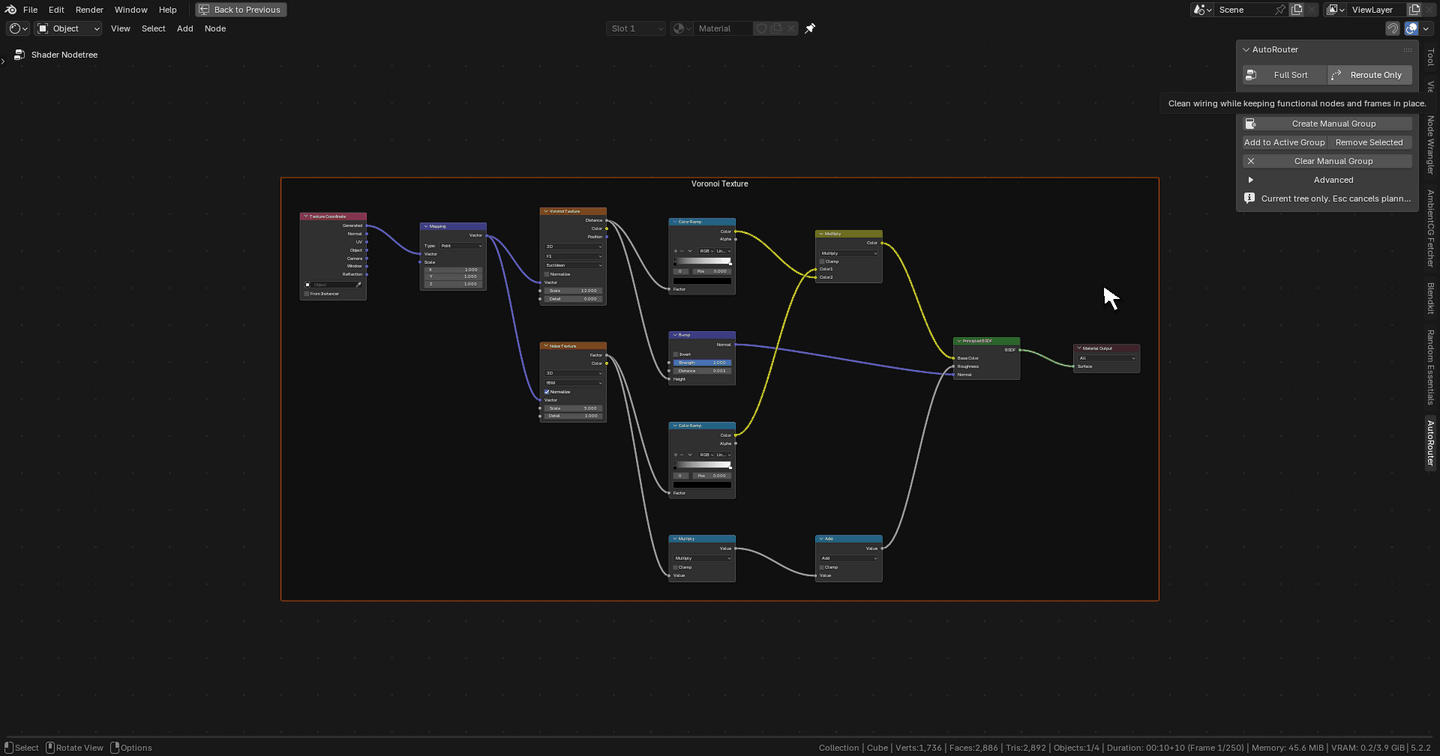The height and width of the screenshot is (756, 1440).
Task: Open Euclidean dropdown in Voronoi Texture node
Action: point(573,265)
